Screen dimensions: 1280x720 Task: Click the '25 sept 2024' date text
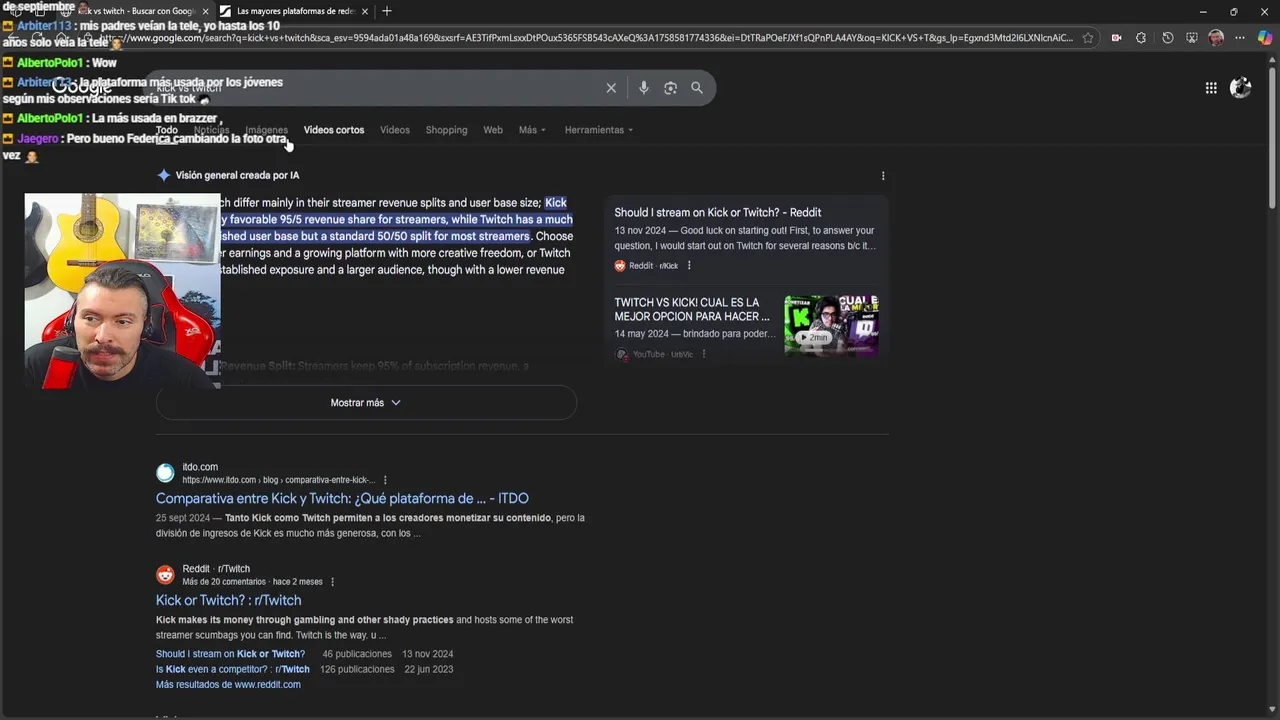pyautogui.click(x=183, y=518)
